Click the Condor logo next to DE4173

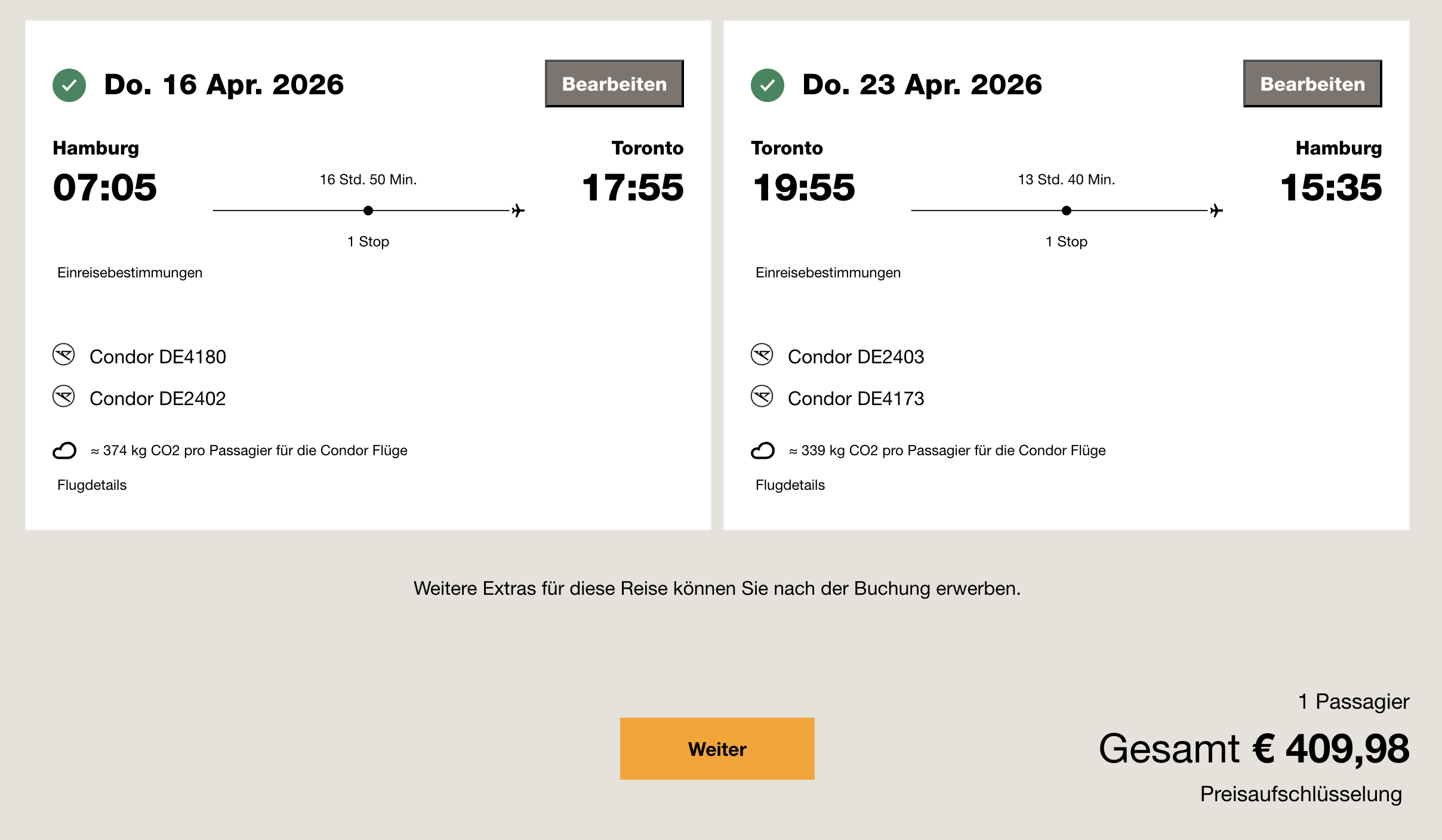pos(762,397)
